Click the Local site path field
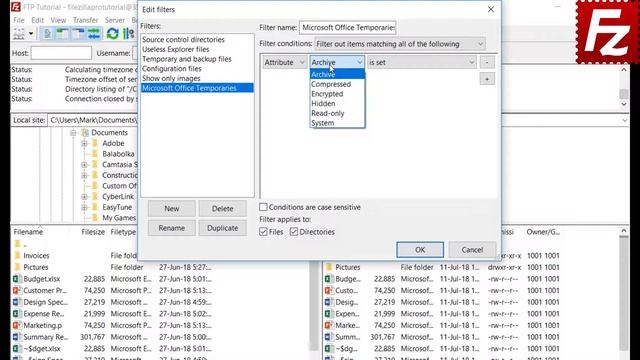 [93, 120]
